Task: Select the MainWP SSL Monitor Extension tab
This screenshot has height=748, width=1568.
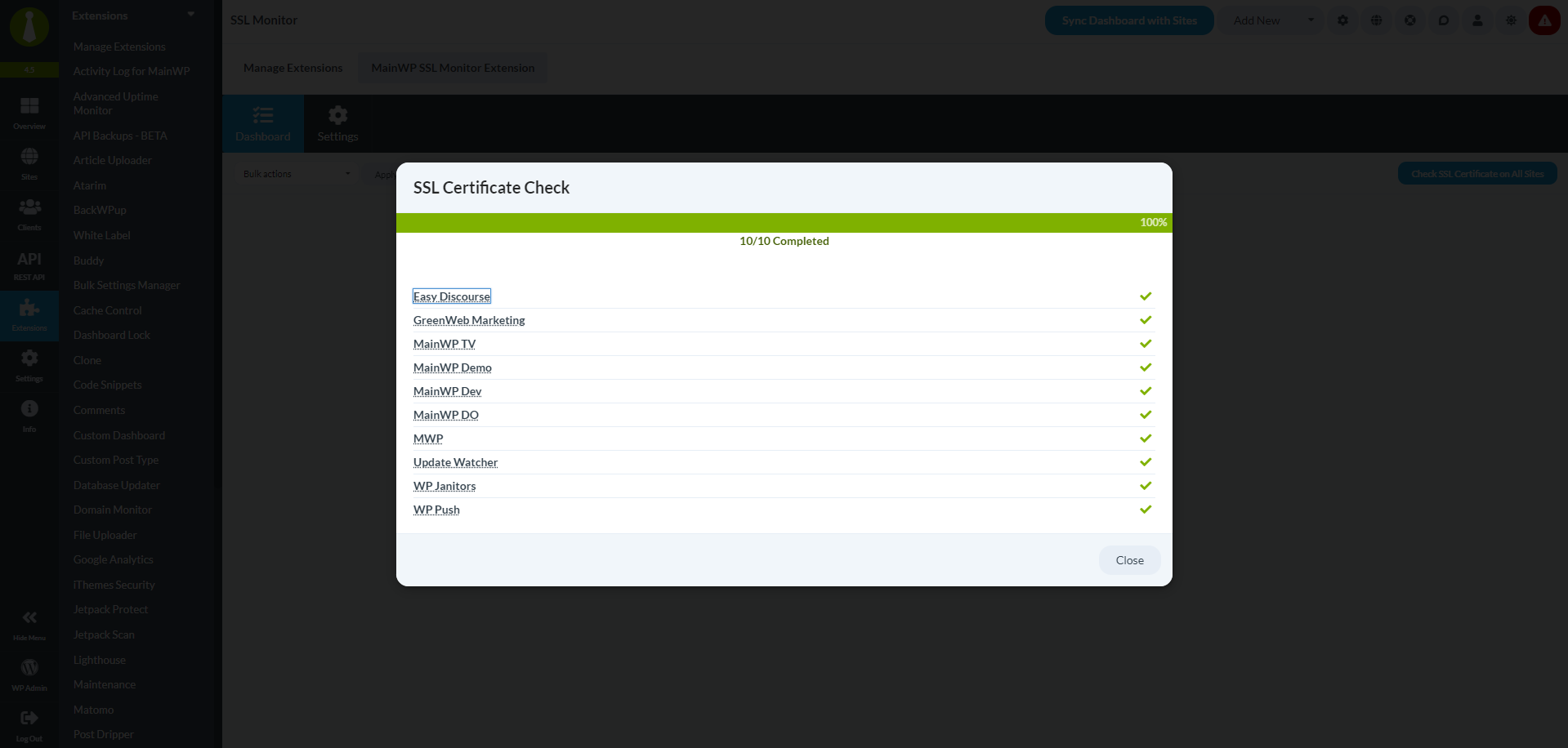Action: (453, 68)
